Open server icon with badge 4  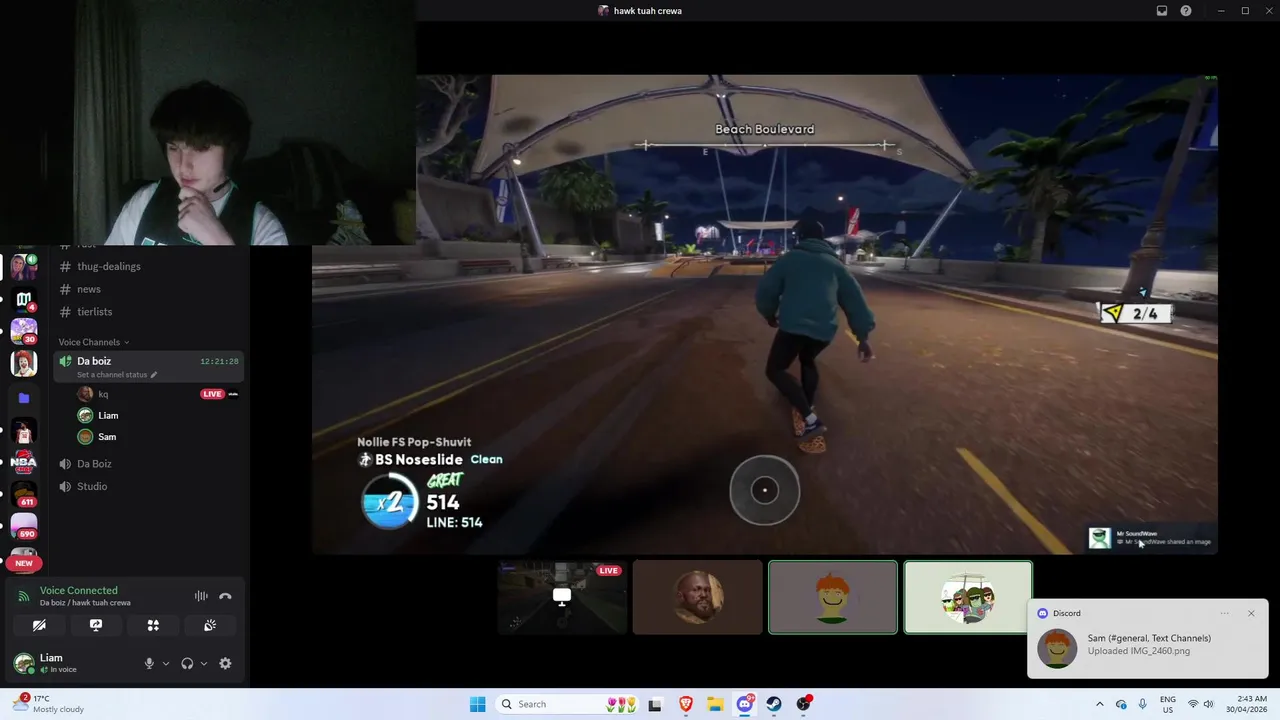(x=24, y=299)
